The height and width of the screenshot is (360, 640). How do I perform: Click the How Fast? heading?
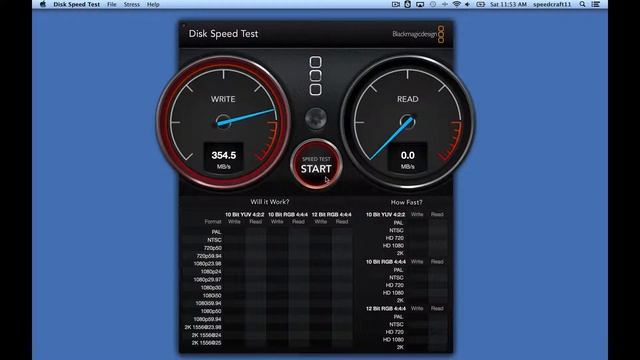(x=407, y=202)
